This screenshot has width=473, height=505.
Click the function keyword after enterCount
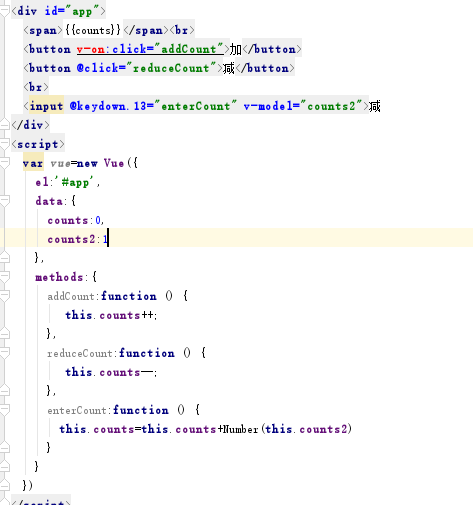point(141,410)
